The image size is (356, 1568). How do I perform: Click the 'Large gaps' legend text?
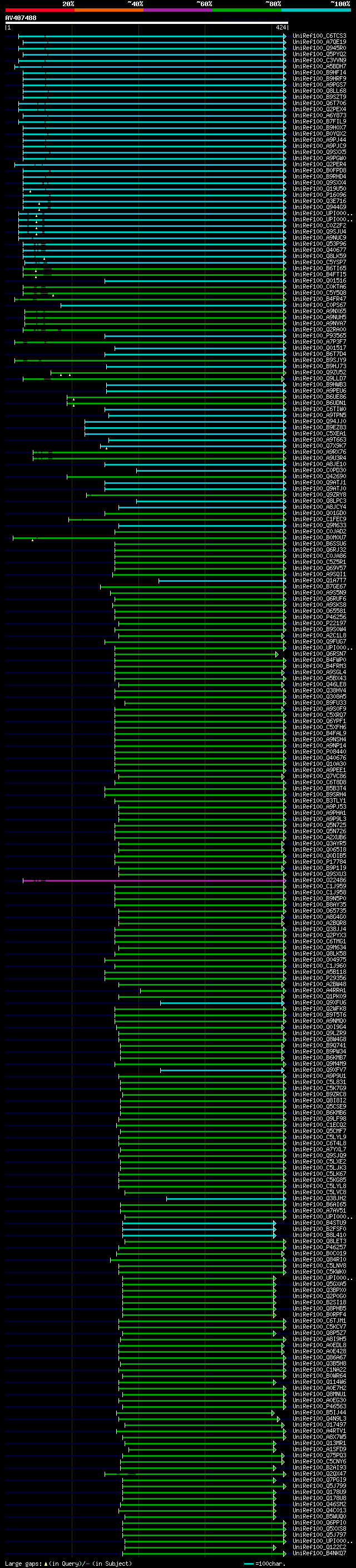(24, 1564)
